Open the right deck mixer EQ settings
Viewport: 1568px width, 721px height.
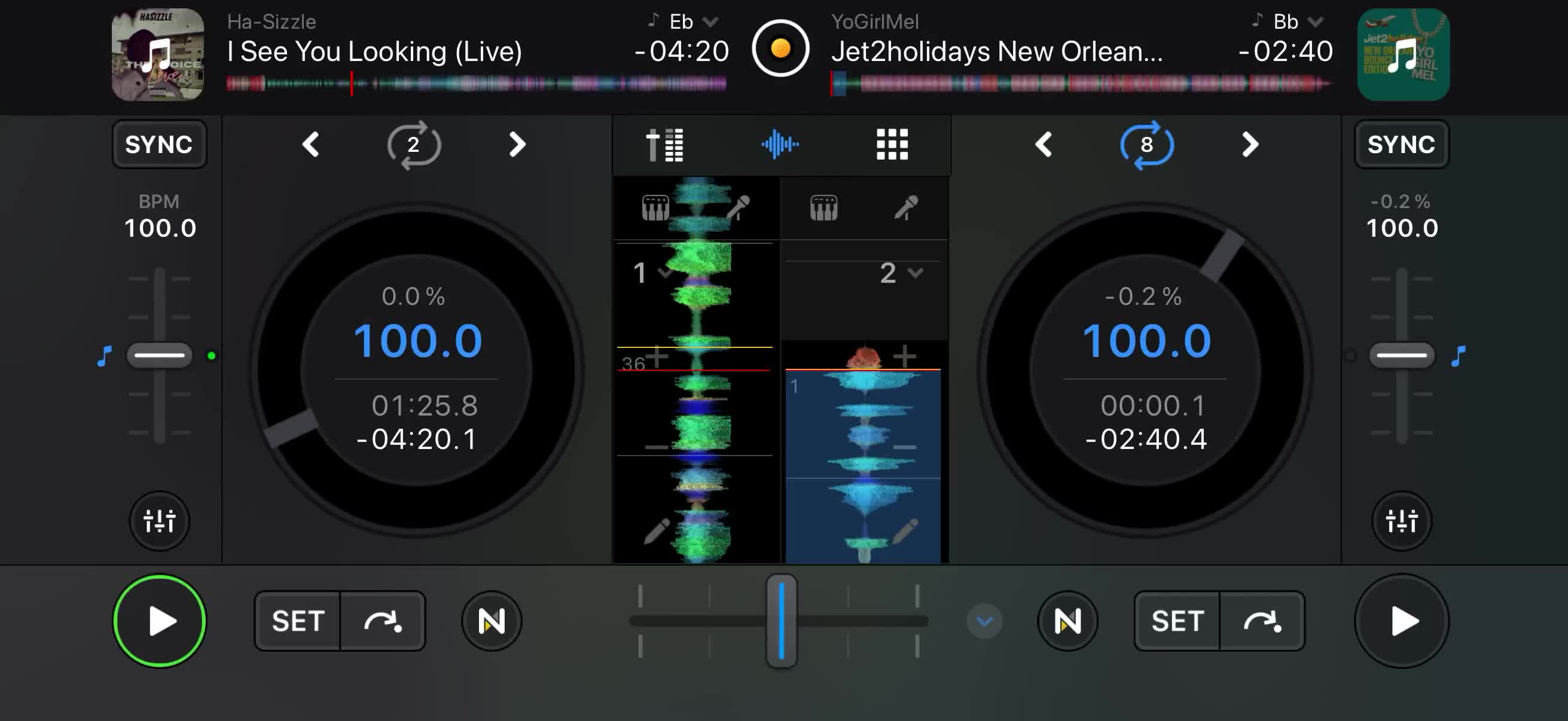(1401, 521)
